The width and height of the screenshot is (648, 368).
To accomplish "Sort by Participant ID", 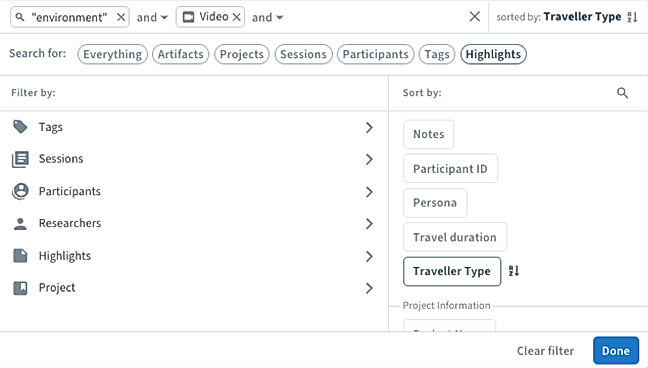I will (x=450, y=169).
